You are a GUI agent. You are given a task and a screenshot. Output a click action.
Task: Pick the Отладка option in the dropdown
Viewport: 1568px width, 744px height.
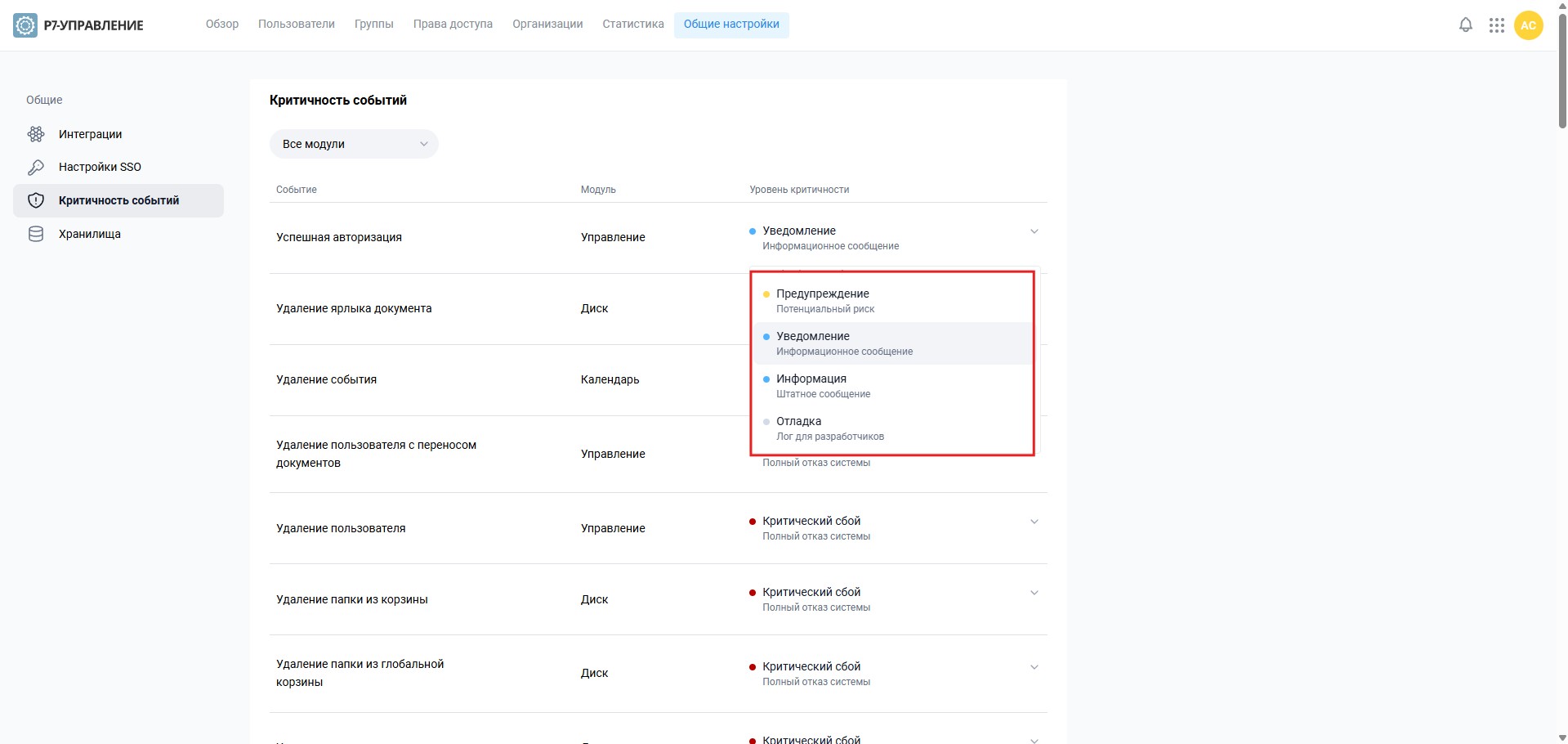tap(892, 428)
